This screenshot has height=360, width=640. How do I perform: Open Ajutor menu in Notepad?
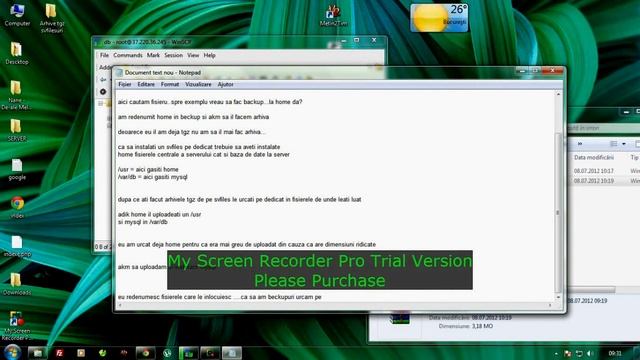(x=225, y=84)
